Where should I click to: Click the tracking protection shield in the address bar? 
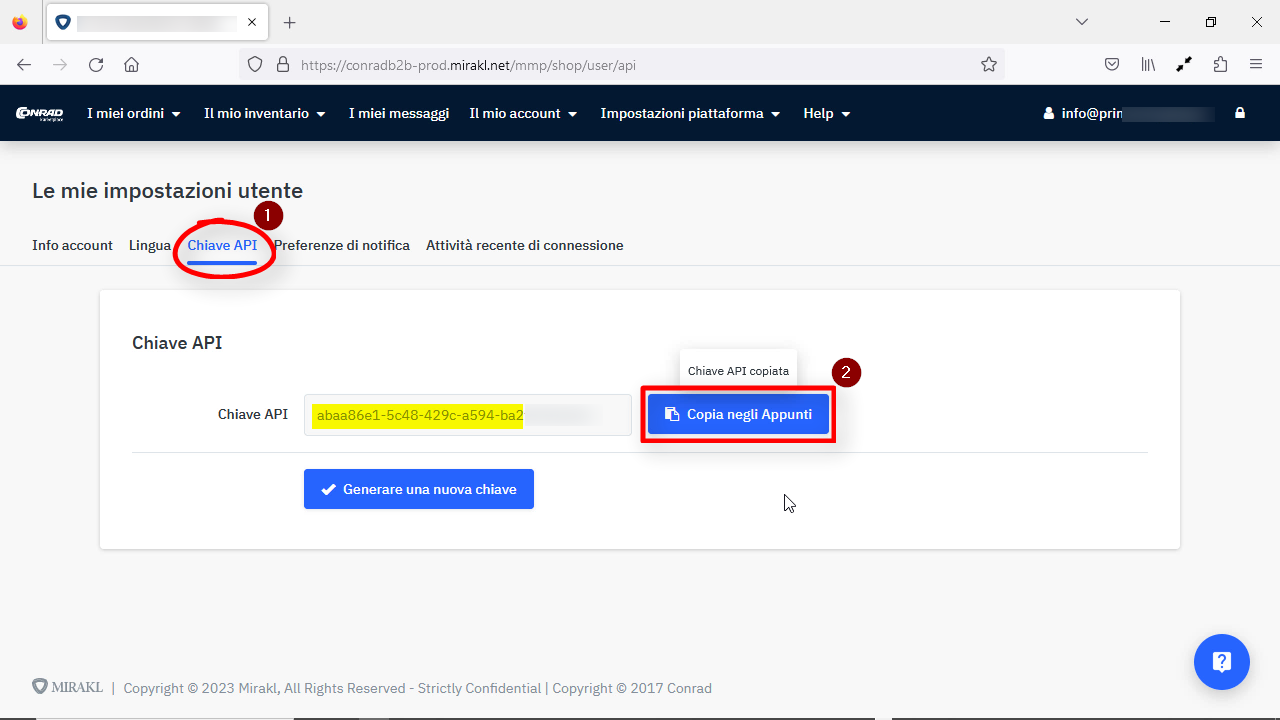click(255, 63)
